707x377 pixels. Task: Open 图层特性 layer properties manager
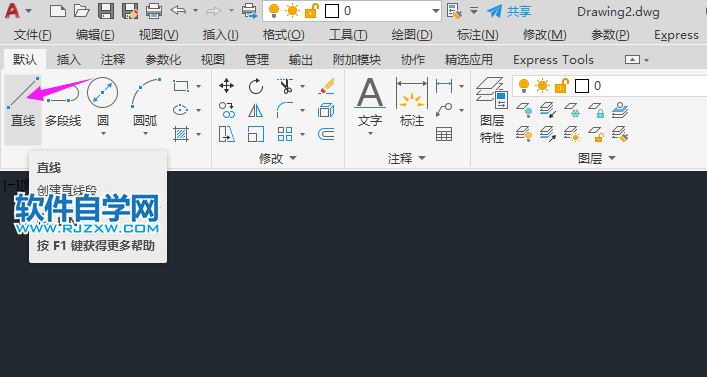click(492, 110)
